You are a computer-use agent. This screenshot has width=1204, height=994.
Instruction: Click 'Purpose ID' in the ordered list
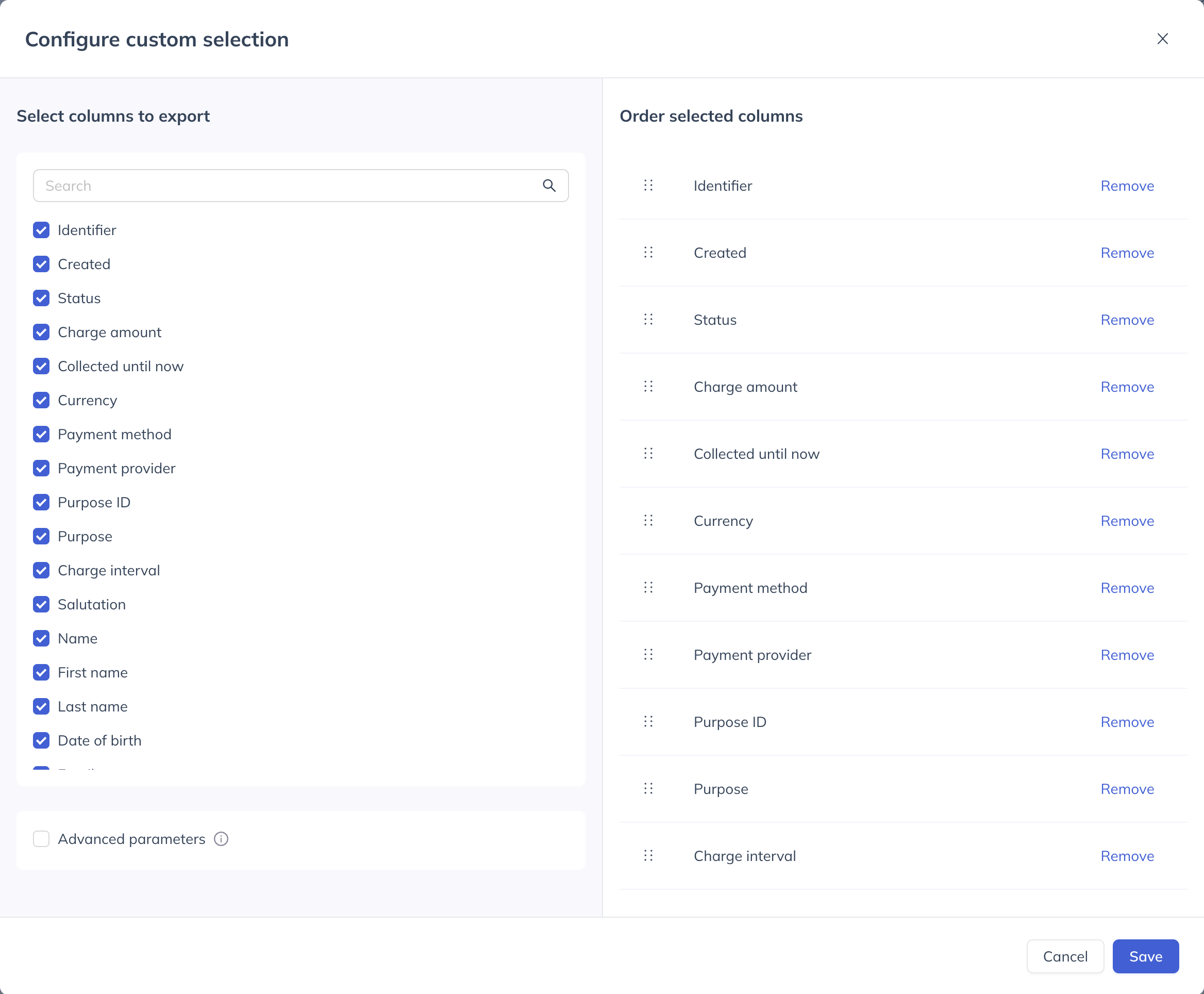tap(729, 722)
